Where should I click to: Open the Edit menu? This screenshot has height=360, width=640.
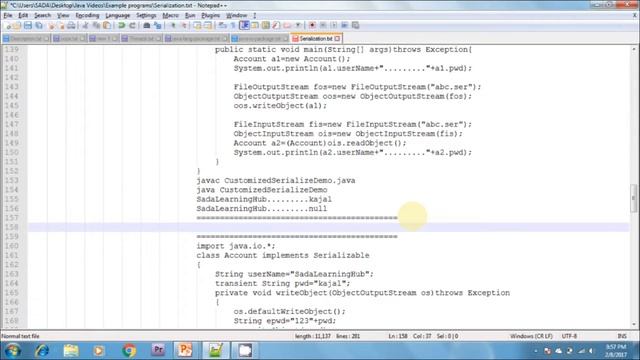[23, 16]
